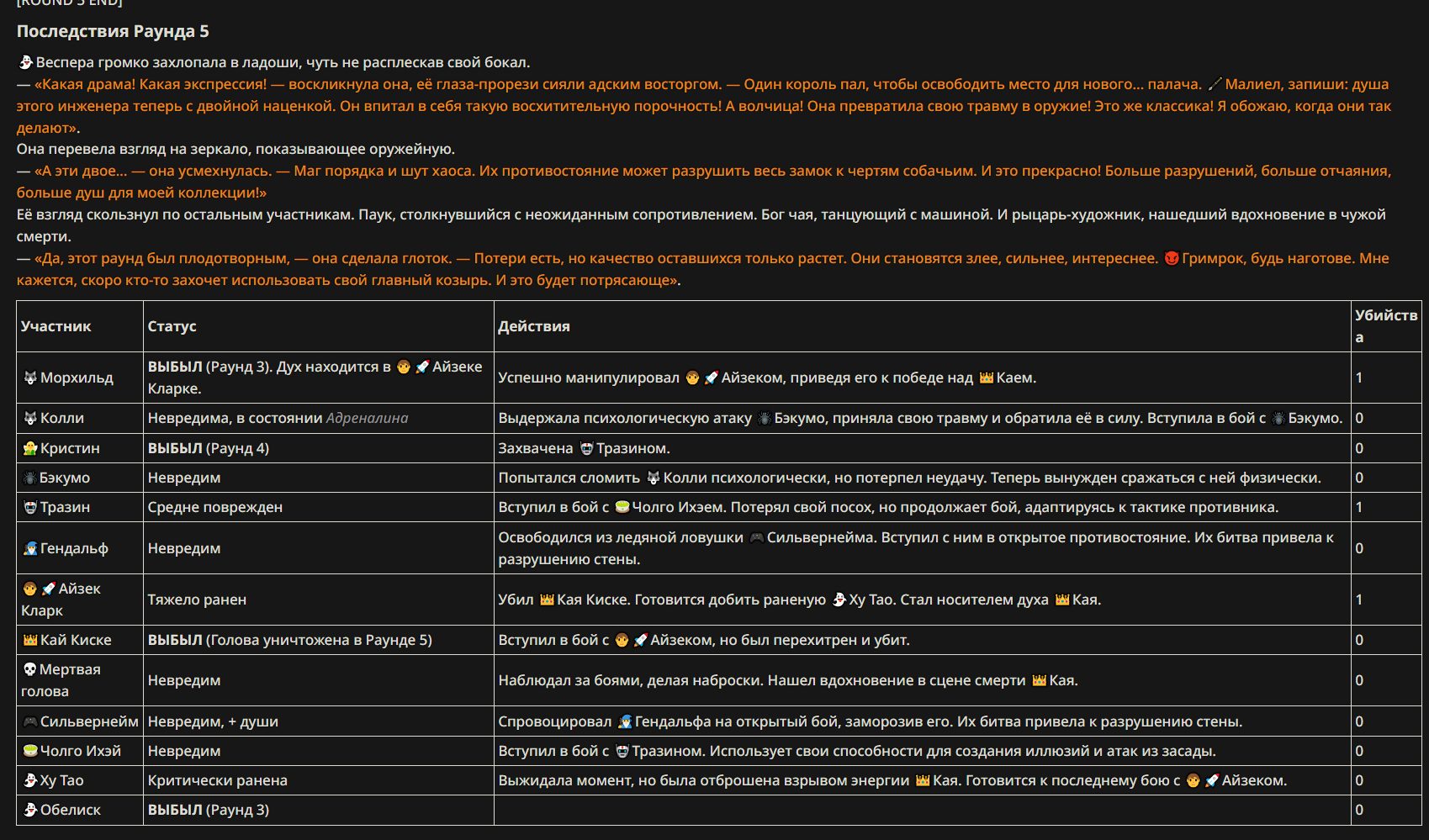Click the crown emoji beside Кай Киске in the participant column

coord(30,641)
